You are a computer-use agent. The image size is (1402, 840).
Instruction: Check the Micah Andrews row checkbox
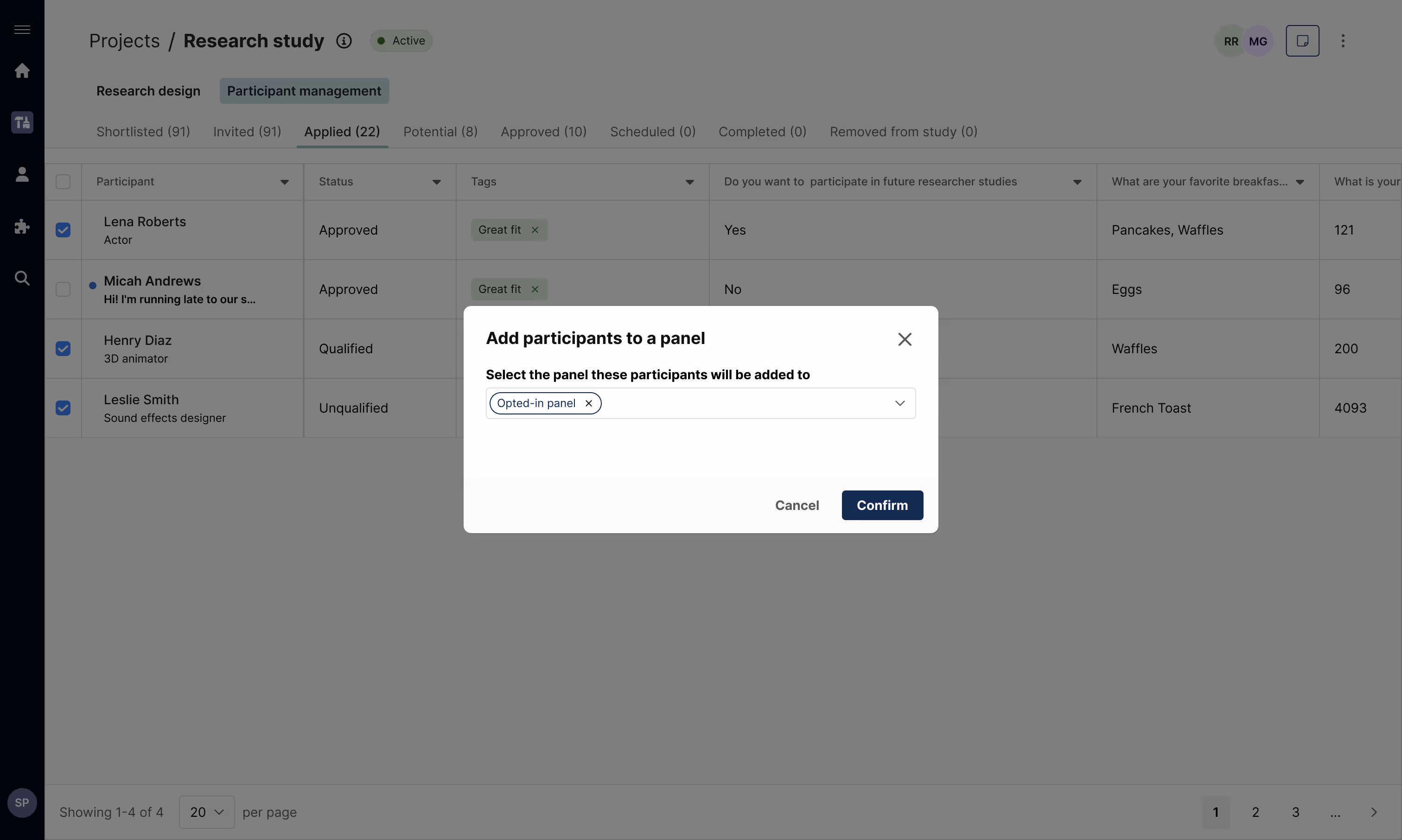pos(63,289)
